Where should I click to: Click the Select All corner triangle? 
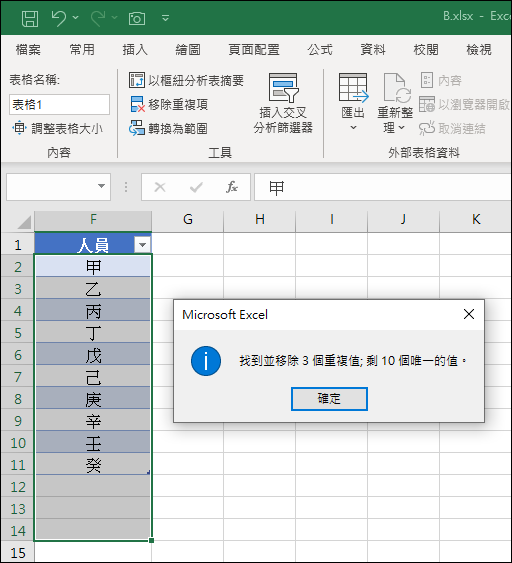(24, 222)
